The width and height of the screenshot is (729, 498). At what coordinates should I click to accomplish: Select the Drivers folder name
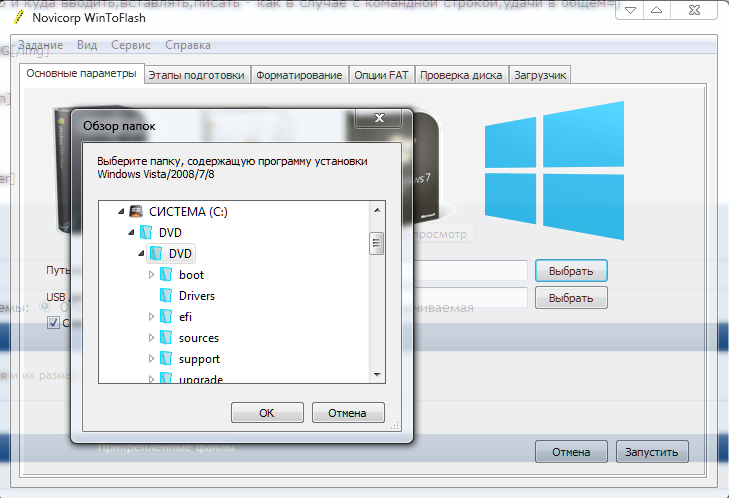(x=197, y=296)
